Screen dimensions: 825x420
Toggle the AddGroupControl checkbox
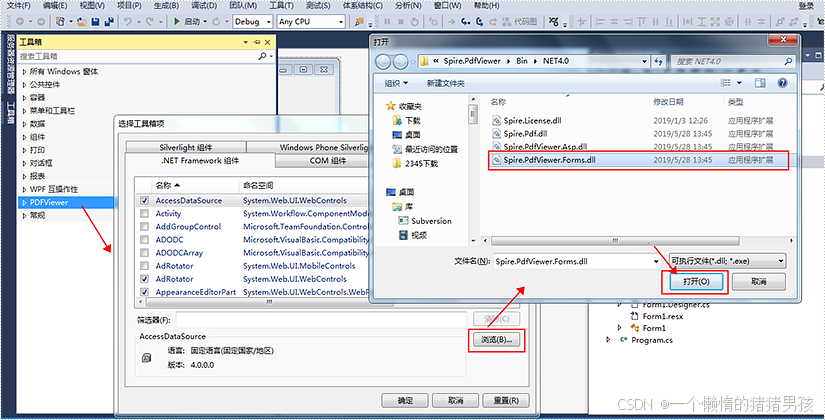144,227
